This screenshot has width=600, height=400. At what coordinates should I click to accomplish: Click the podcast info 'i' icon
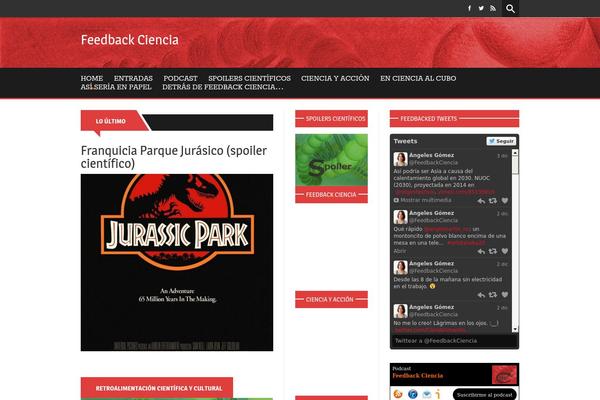point(438,394)
